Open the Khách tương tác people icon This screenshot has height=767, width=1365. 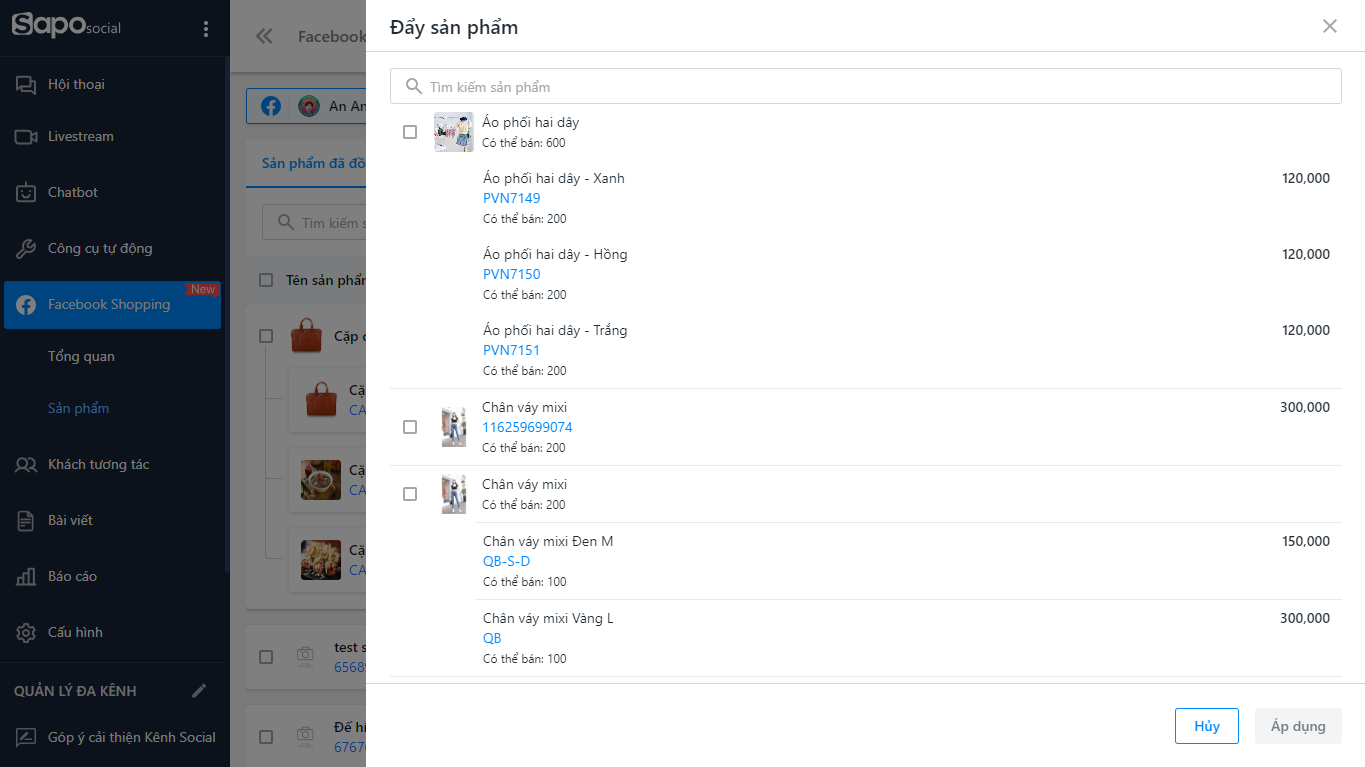point(26,464)
